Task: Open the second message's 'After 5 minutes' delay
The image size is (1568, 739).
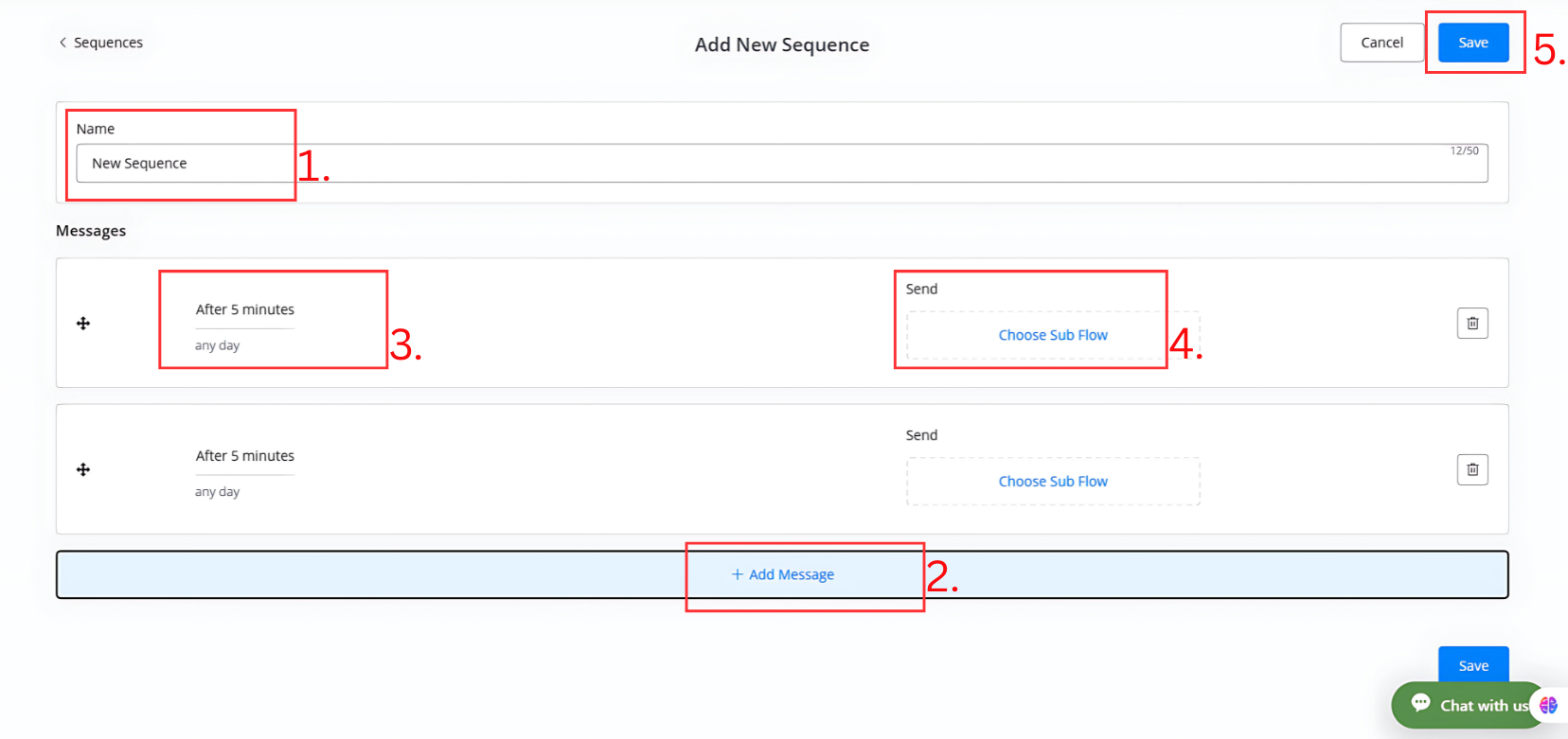Action: pos(245,456)
